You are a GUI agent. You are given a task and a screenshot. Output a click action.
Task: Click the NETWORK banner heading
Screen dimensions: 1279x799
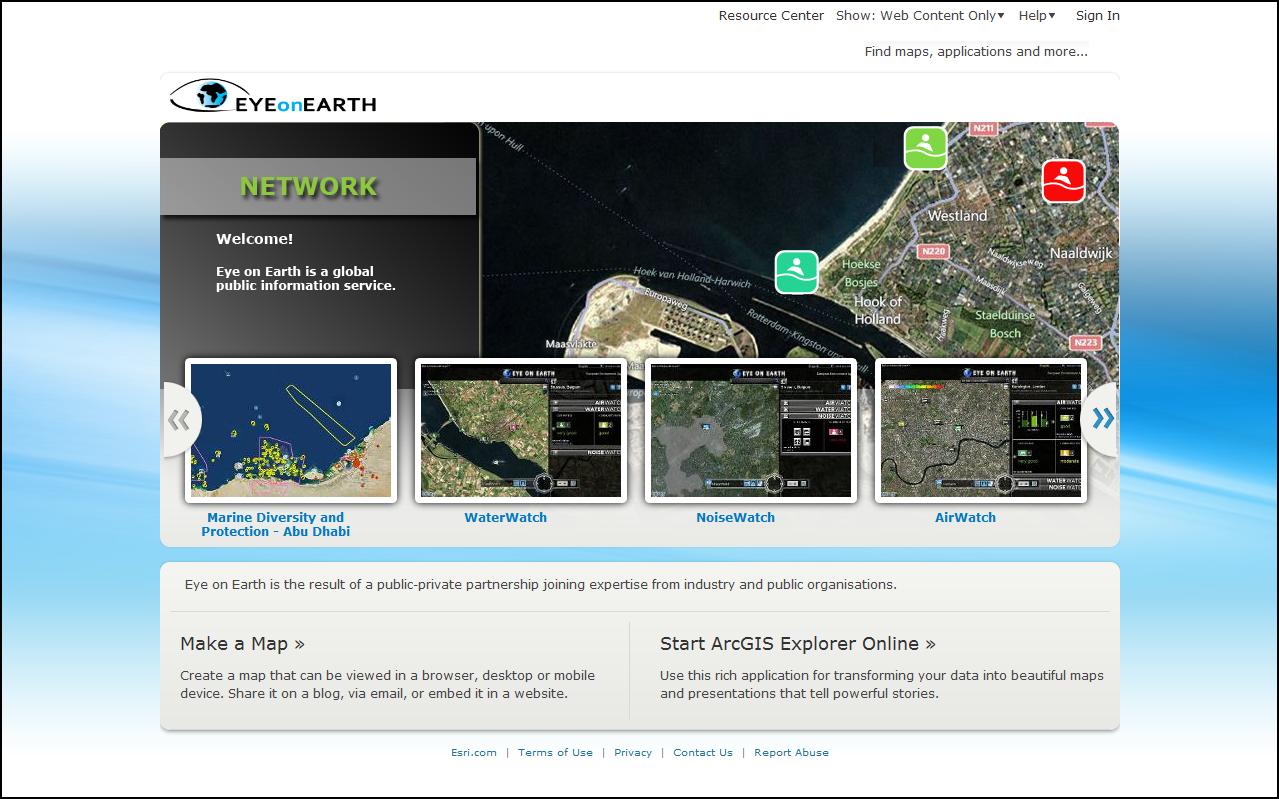[x=308, y=187]
